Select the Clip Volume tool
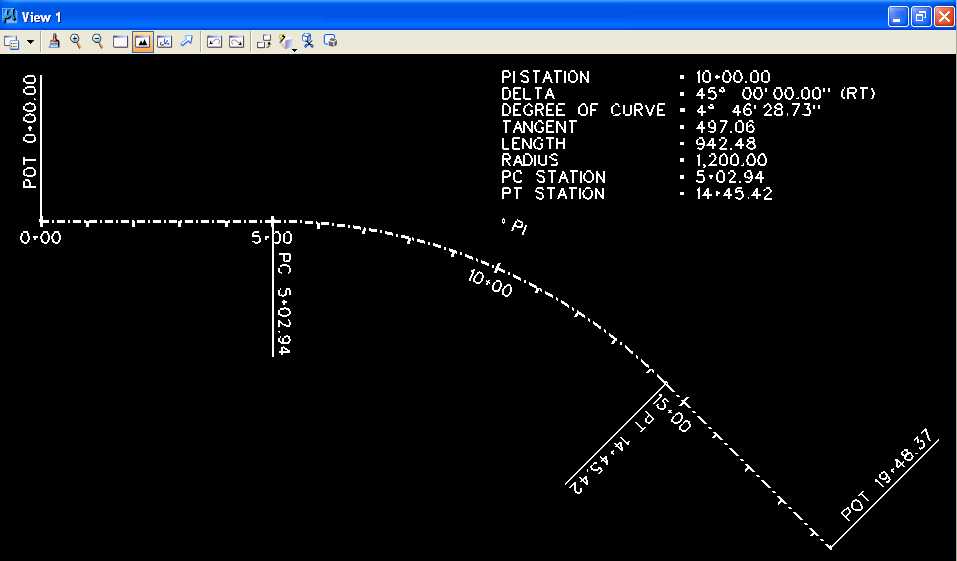957x561 pixels. 308,42
